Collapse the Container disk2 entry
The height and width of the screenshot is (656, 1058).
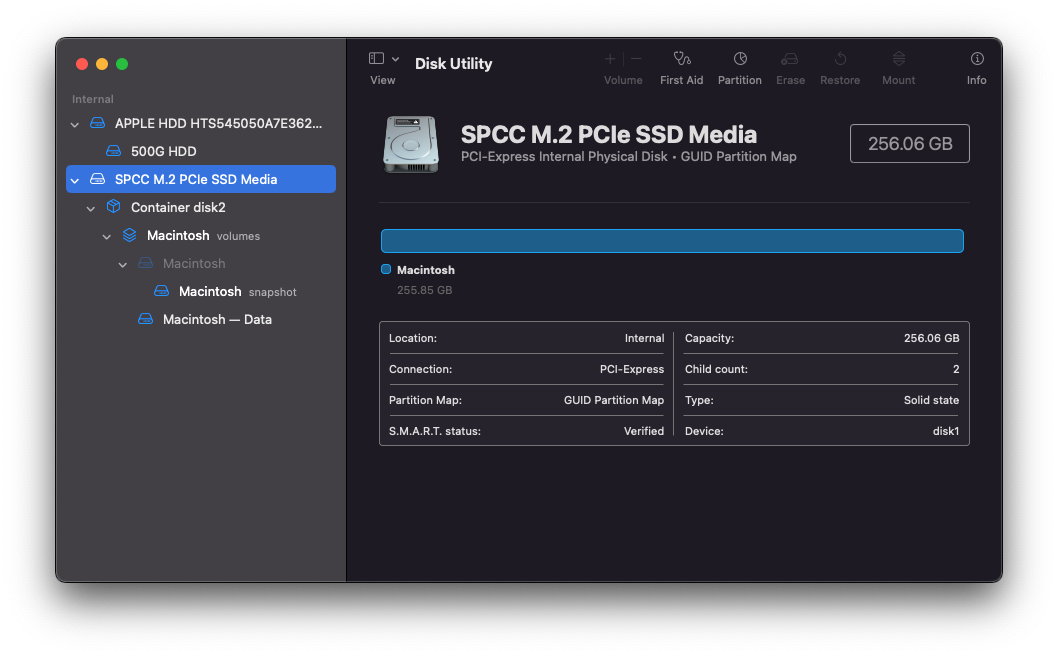[x=91, y=208]
